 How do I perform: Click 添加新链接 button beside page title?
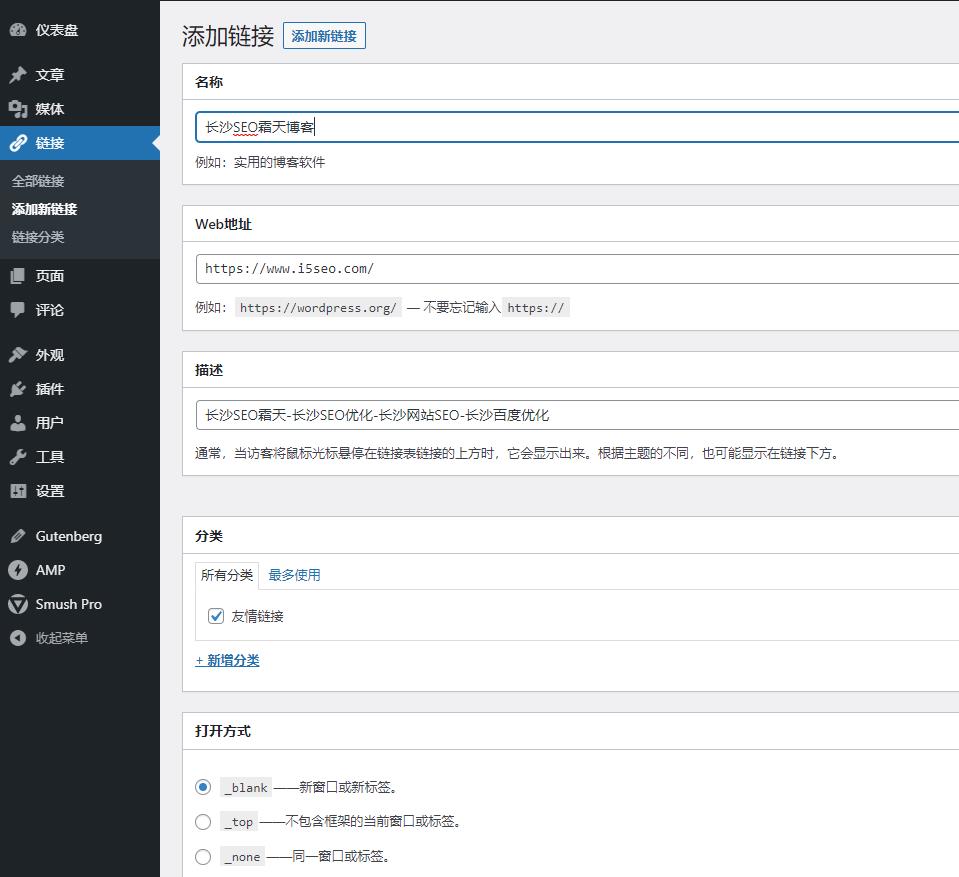(x=324, y=36)
